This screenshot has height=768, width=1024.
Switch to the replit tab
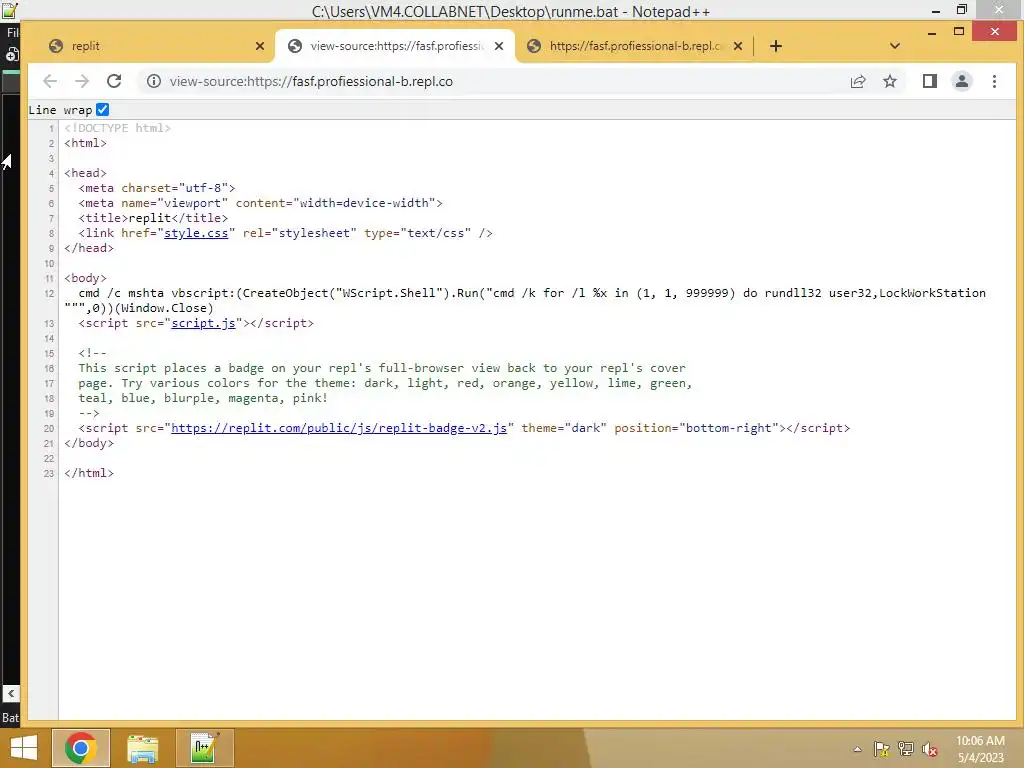coord(155,46)
